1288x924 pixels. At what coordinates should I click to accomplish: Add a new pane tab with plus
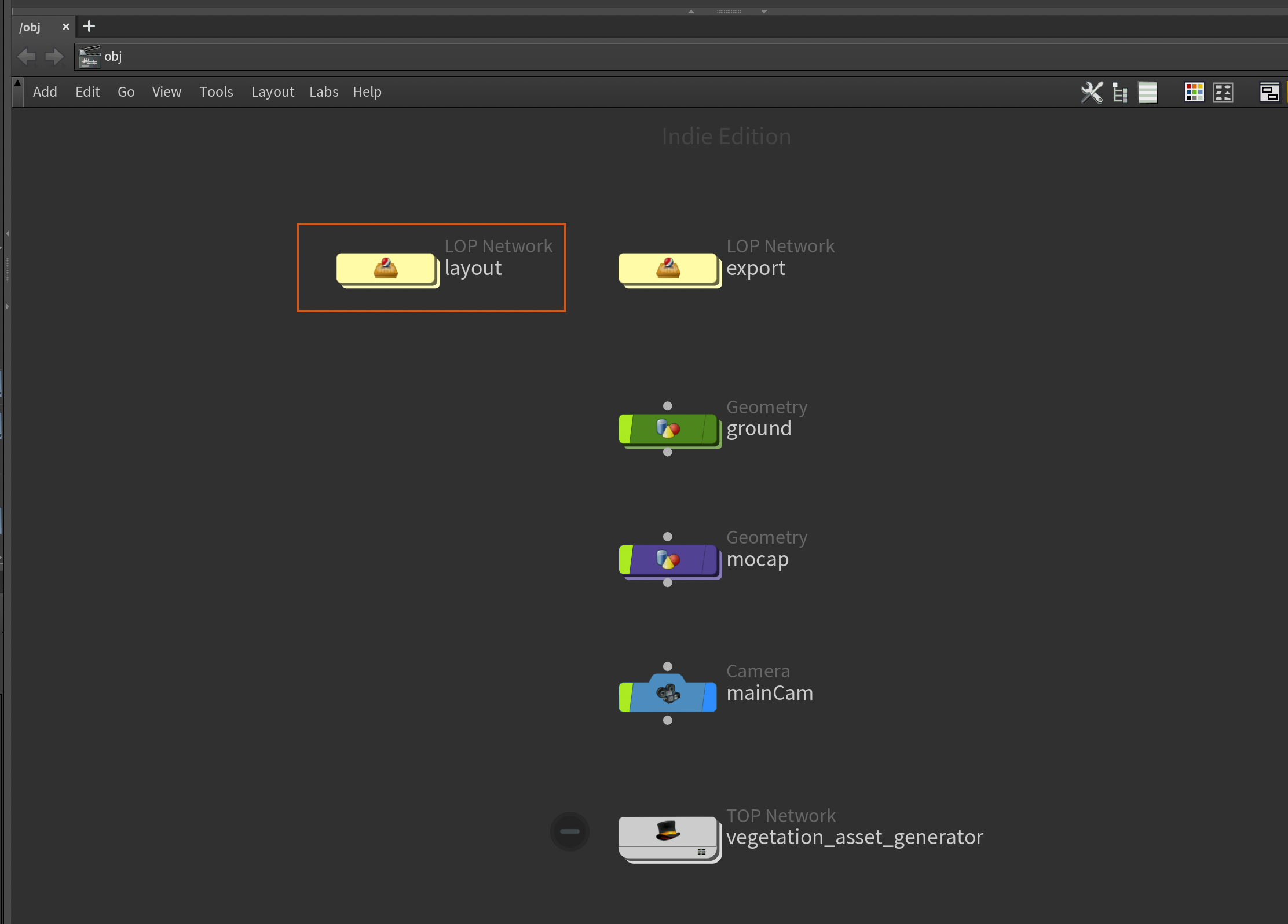[89, 27]
